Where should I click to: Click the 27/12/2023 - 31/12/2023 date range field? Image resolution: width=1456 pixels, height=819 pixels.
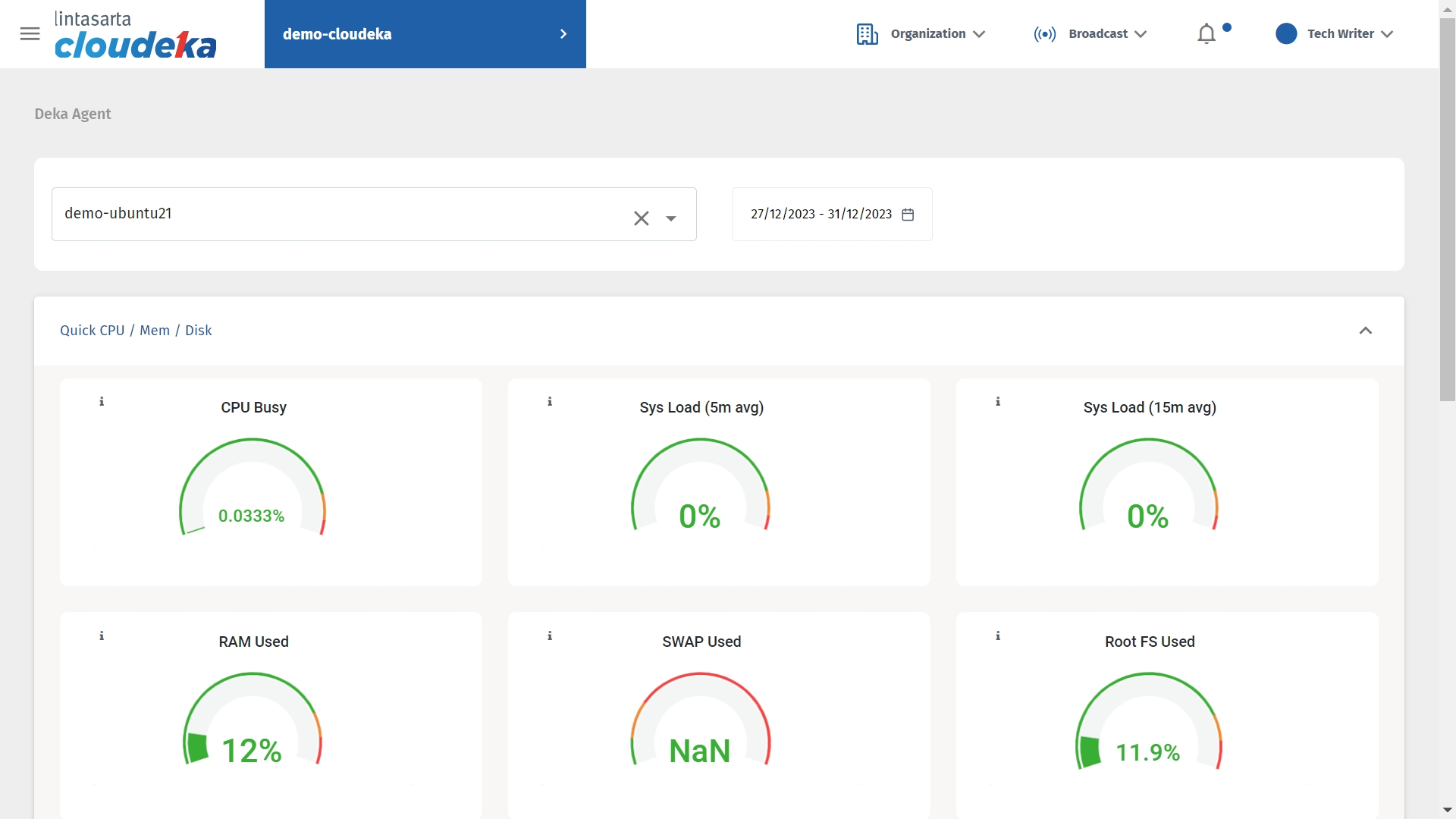pyautogui.click(x=821, y=215)
